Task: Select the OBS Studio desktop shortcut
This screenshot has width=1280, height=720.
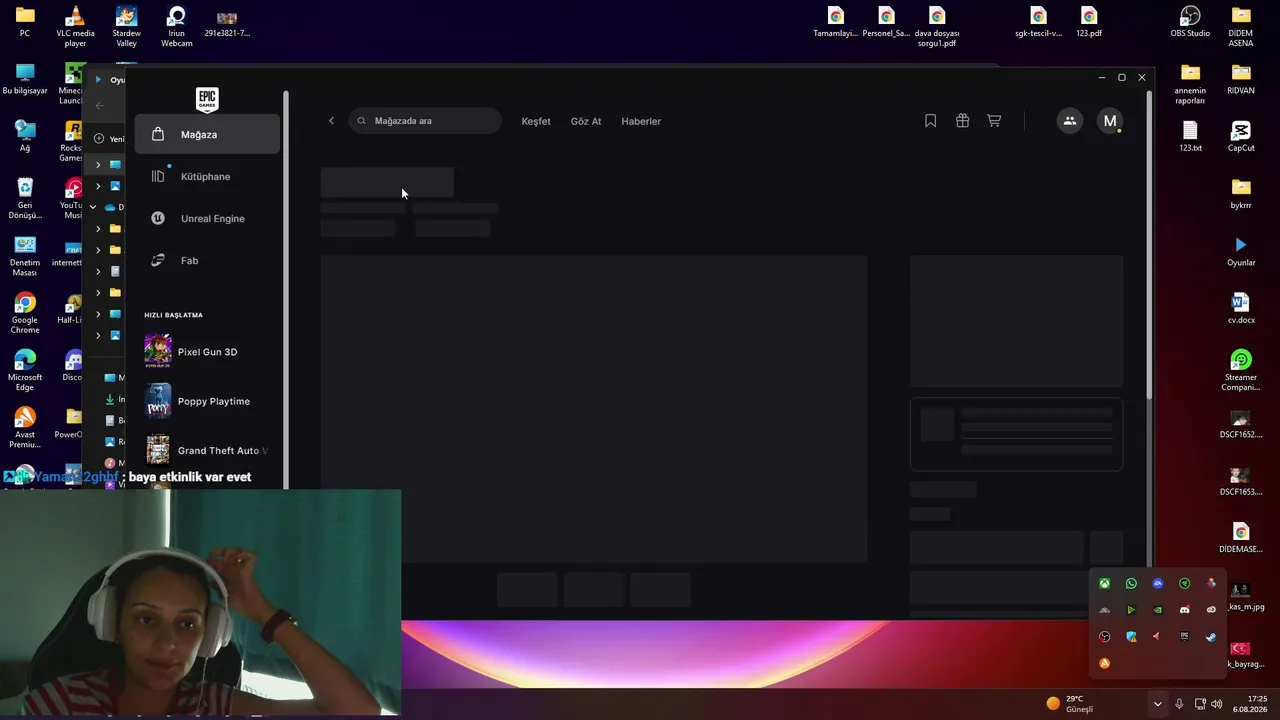Action: pyautogui.click(x=1190, y=22)
